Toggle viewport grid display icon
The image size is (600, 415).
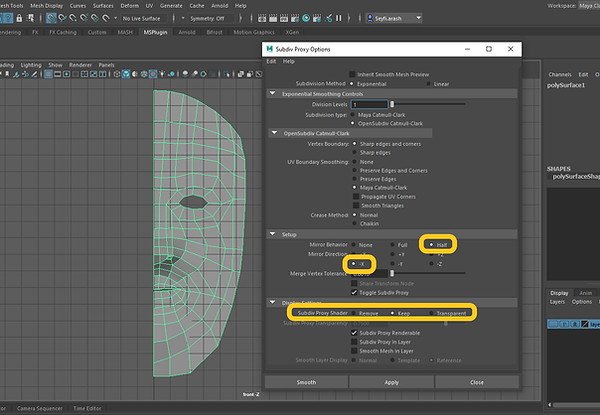(48, 74)
